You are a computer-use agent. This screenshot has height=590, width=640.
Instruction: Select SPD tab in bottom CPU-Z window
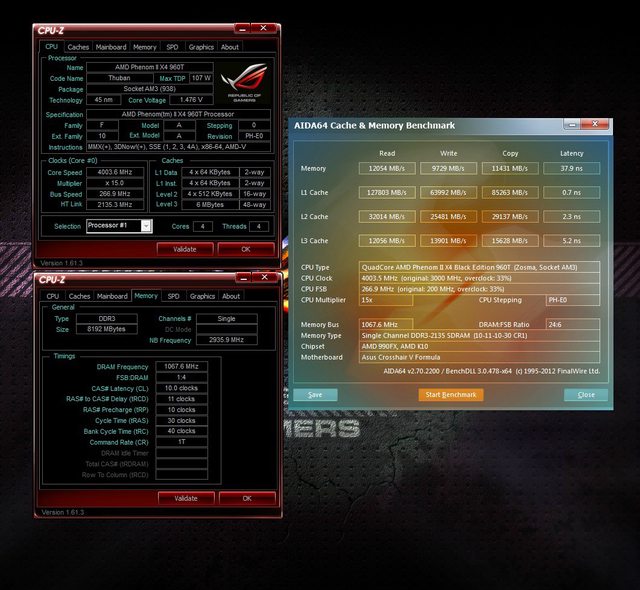click(173, 296)
